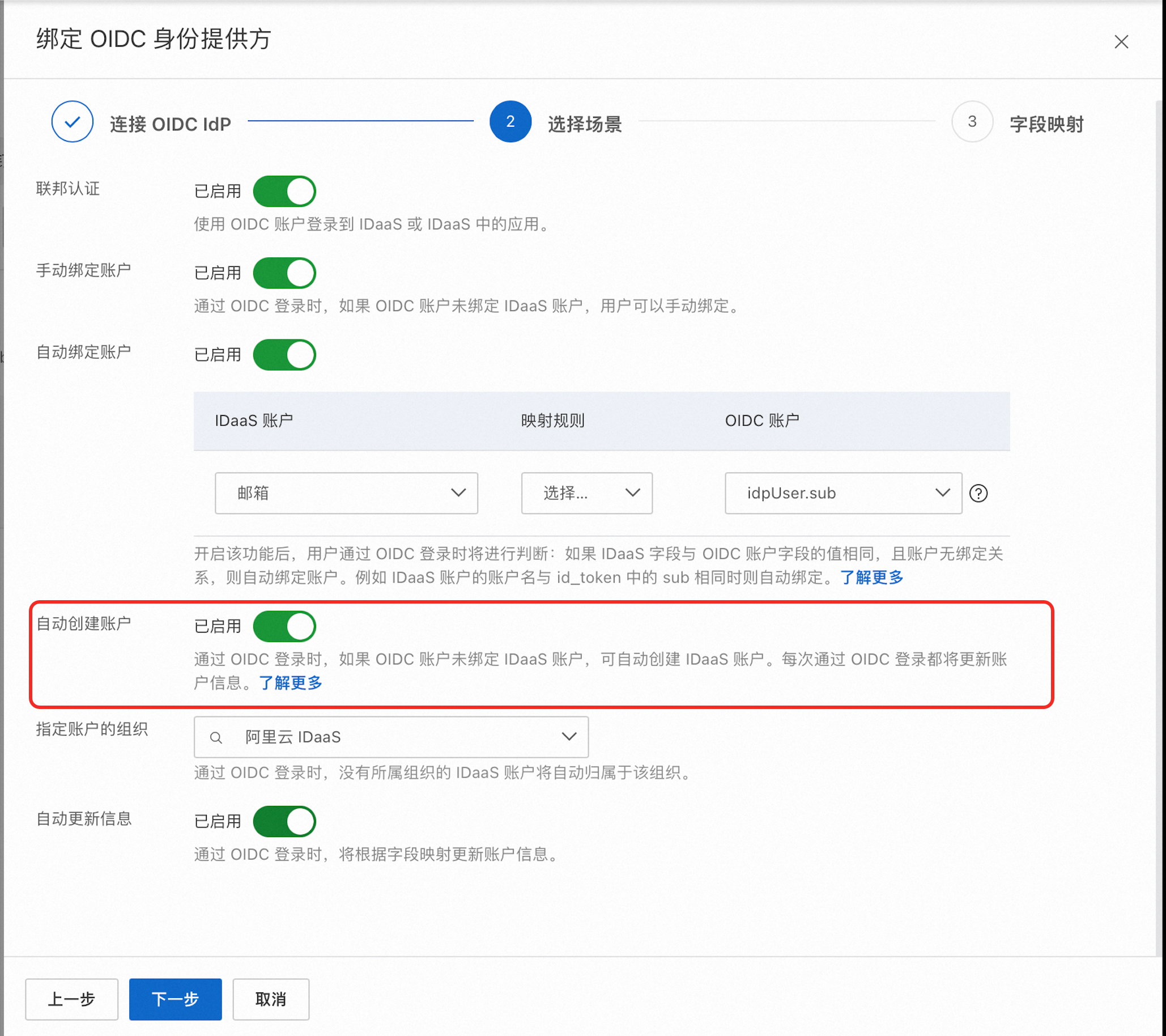Disable the 自动更新信息 switch

[x=284, y=821]
